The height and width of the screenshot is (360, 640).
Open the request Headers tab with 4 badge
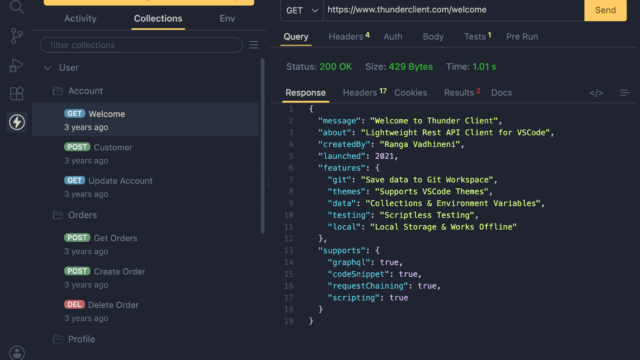tap(349, 37)
